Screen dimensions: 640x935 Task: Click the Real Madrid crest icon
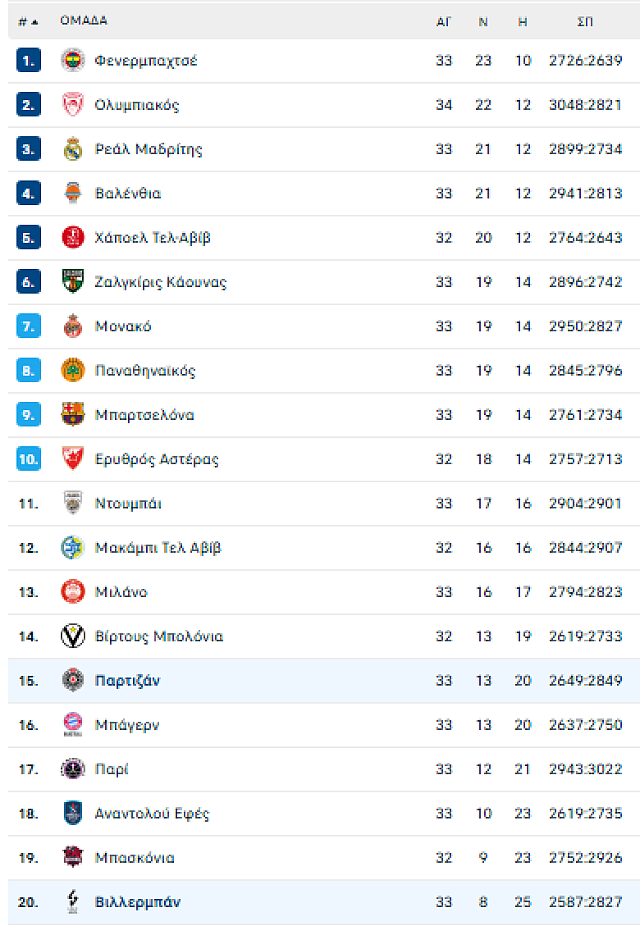pos(73,149)
